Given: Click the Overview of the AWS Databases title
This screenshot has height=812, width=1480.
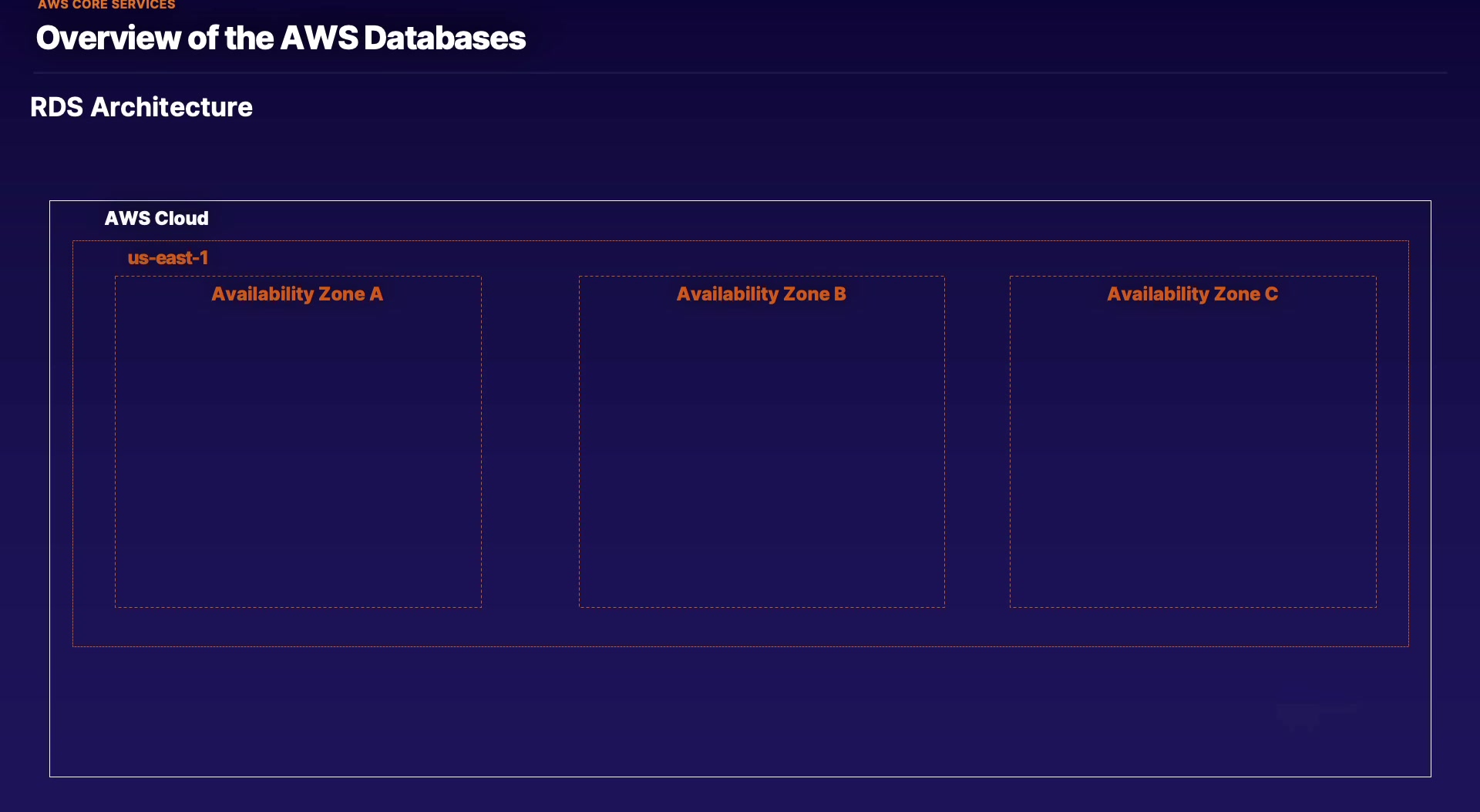Looking at the screenshot, I should click(x=281, y=38).
